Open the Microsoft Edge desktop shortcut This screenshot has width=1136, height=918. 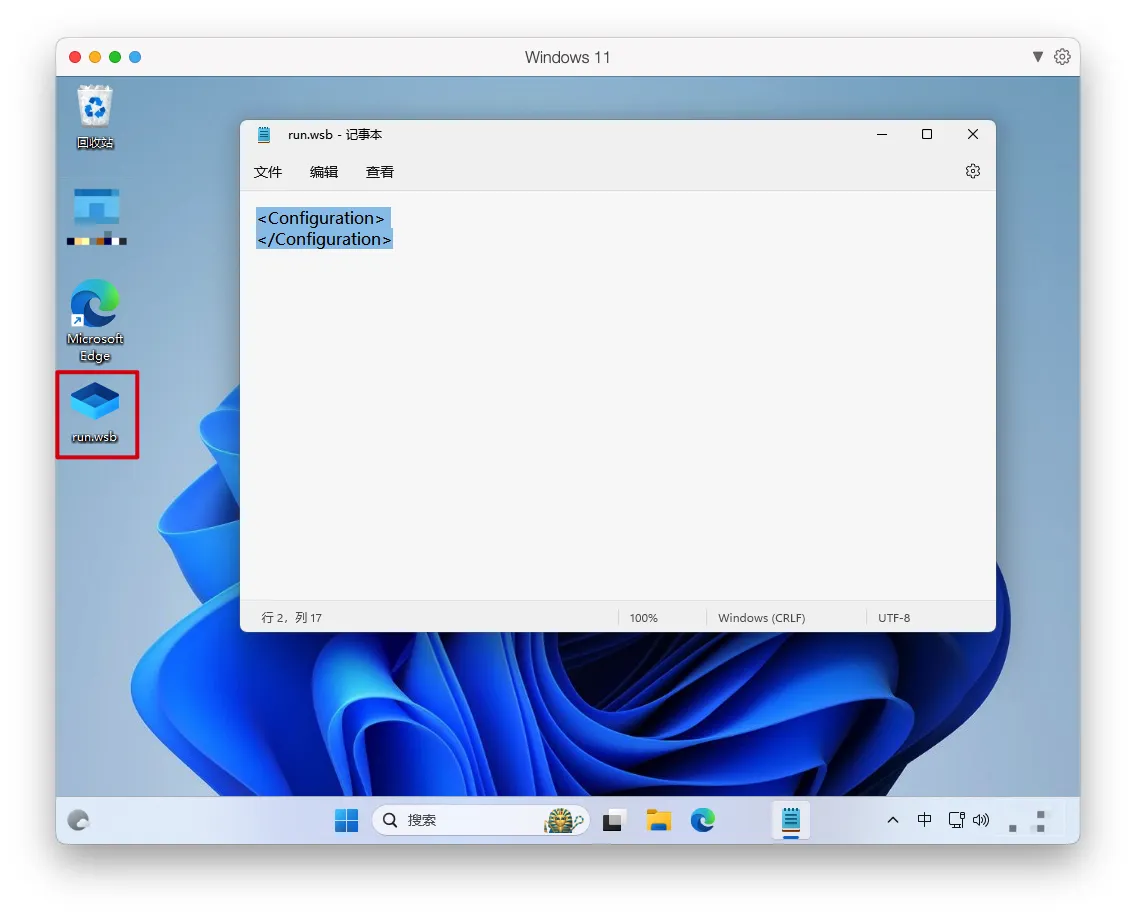[x=95, y=320]
